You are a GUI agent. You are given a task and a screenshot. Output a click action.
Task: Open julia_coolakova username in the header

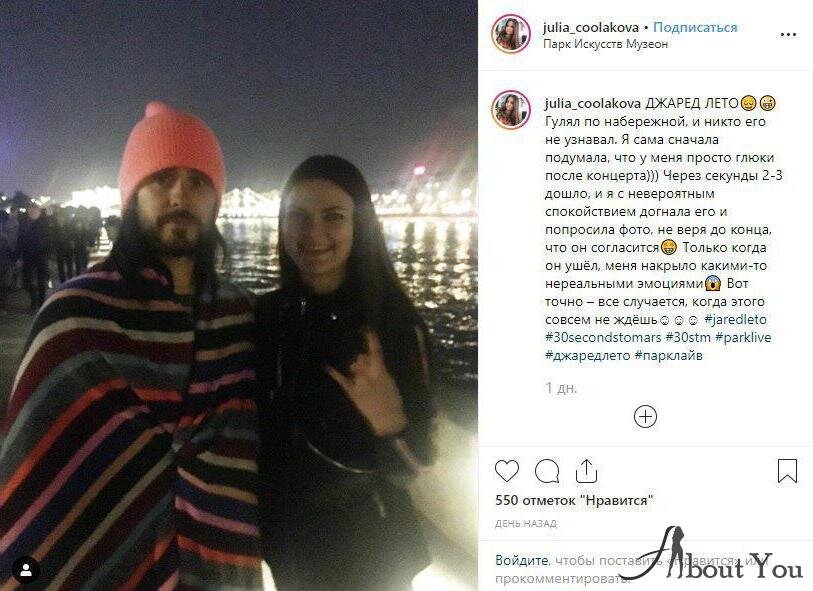(591, 27)
